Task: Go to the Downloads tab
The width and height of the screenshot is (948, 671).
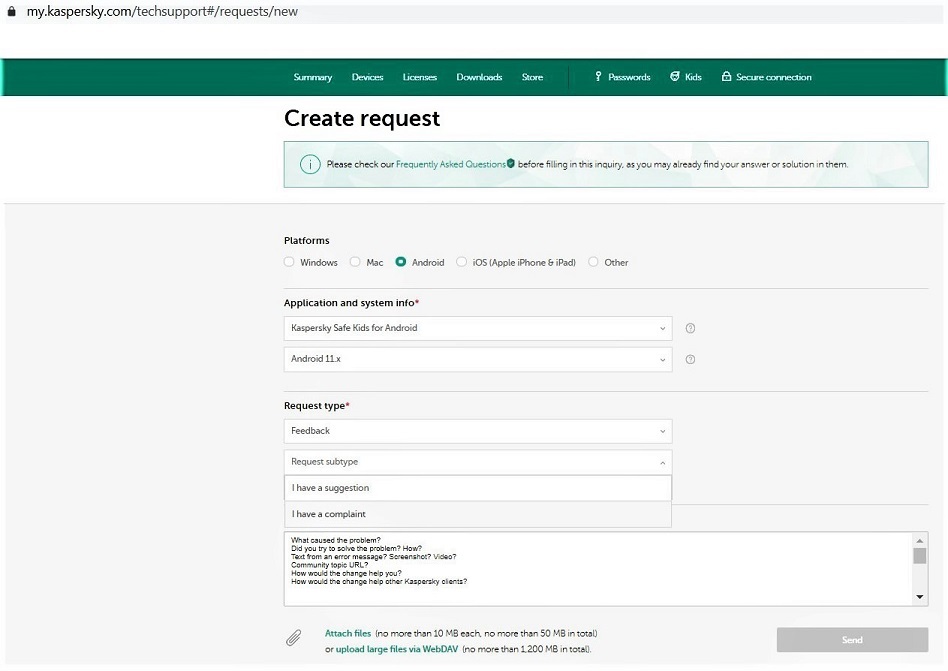Action: (479, 77)
